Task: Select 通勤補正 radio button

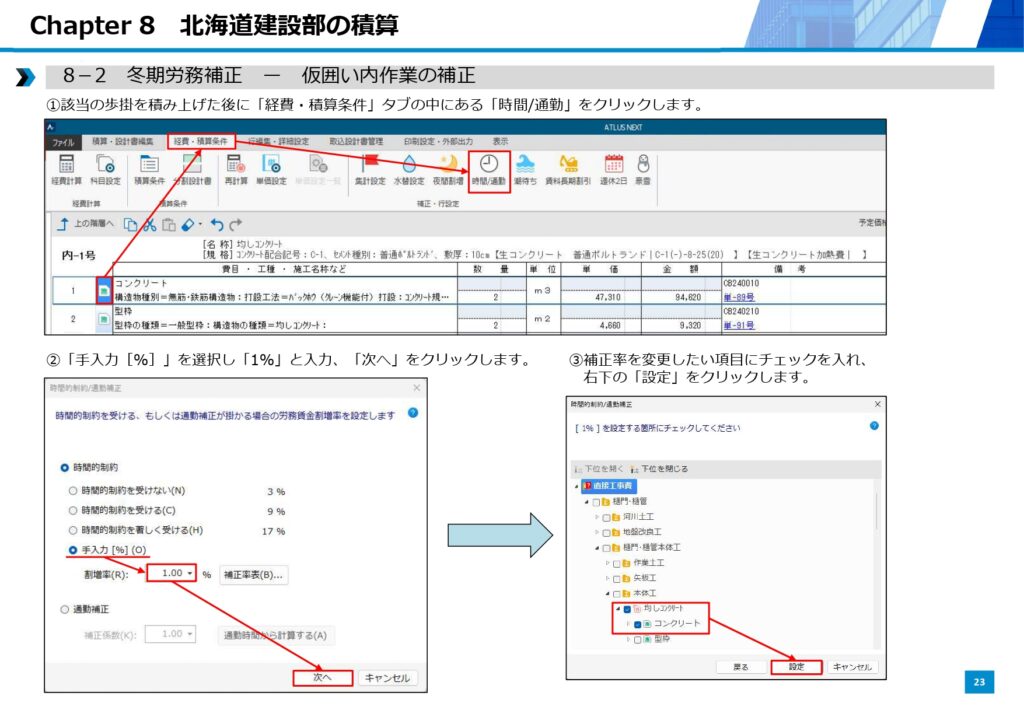Action: point(66,609)
